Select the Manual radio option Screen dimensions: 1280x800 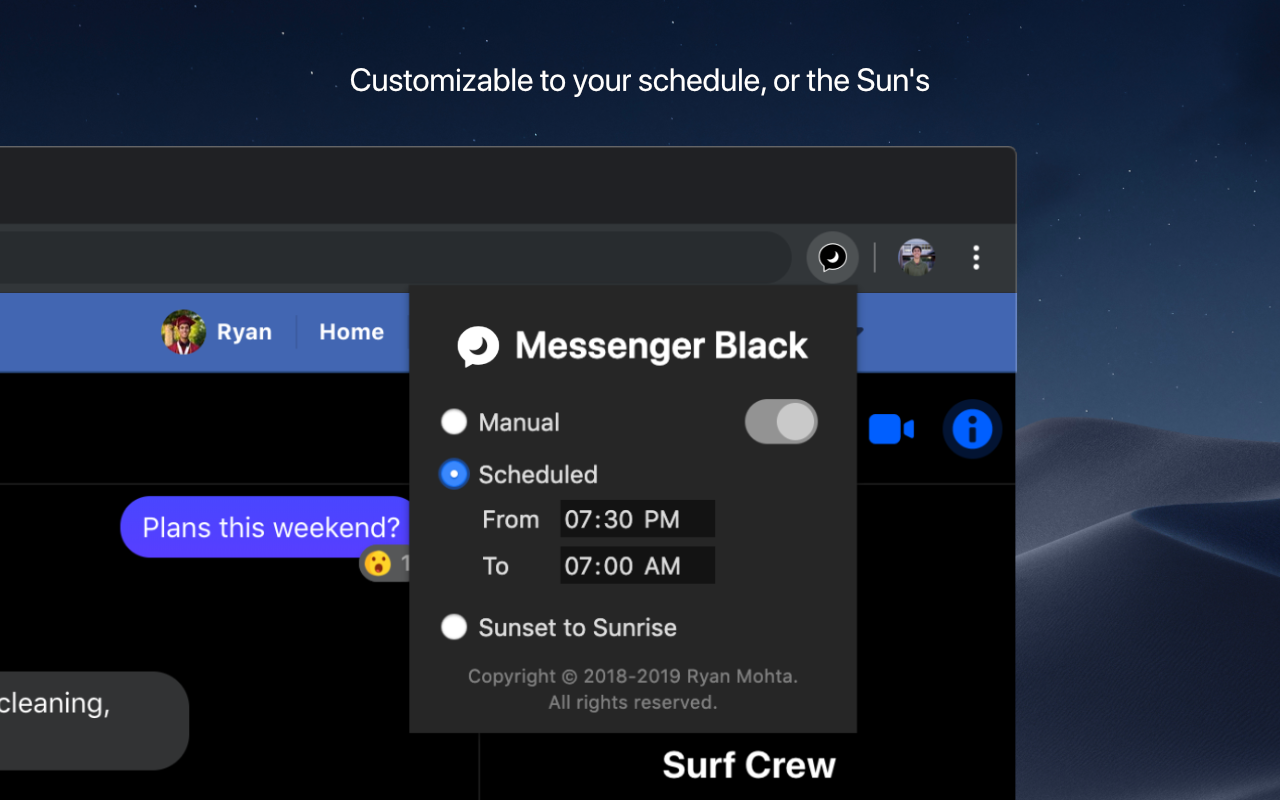(454, 422)
